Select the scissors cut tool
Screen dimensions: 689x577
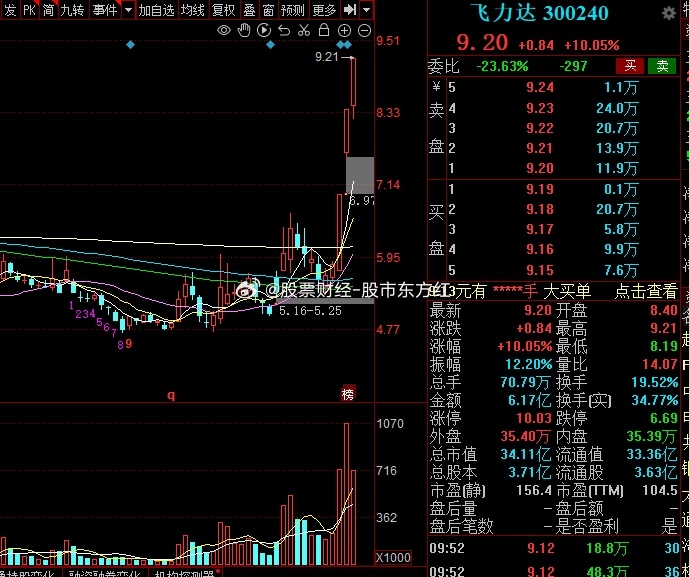(x=303, y=30)
